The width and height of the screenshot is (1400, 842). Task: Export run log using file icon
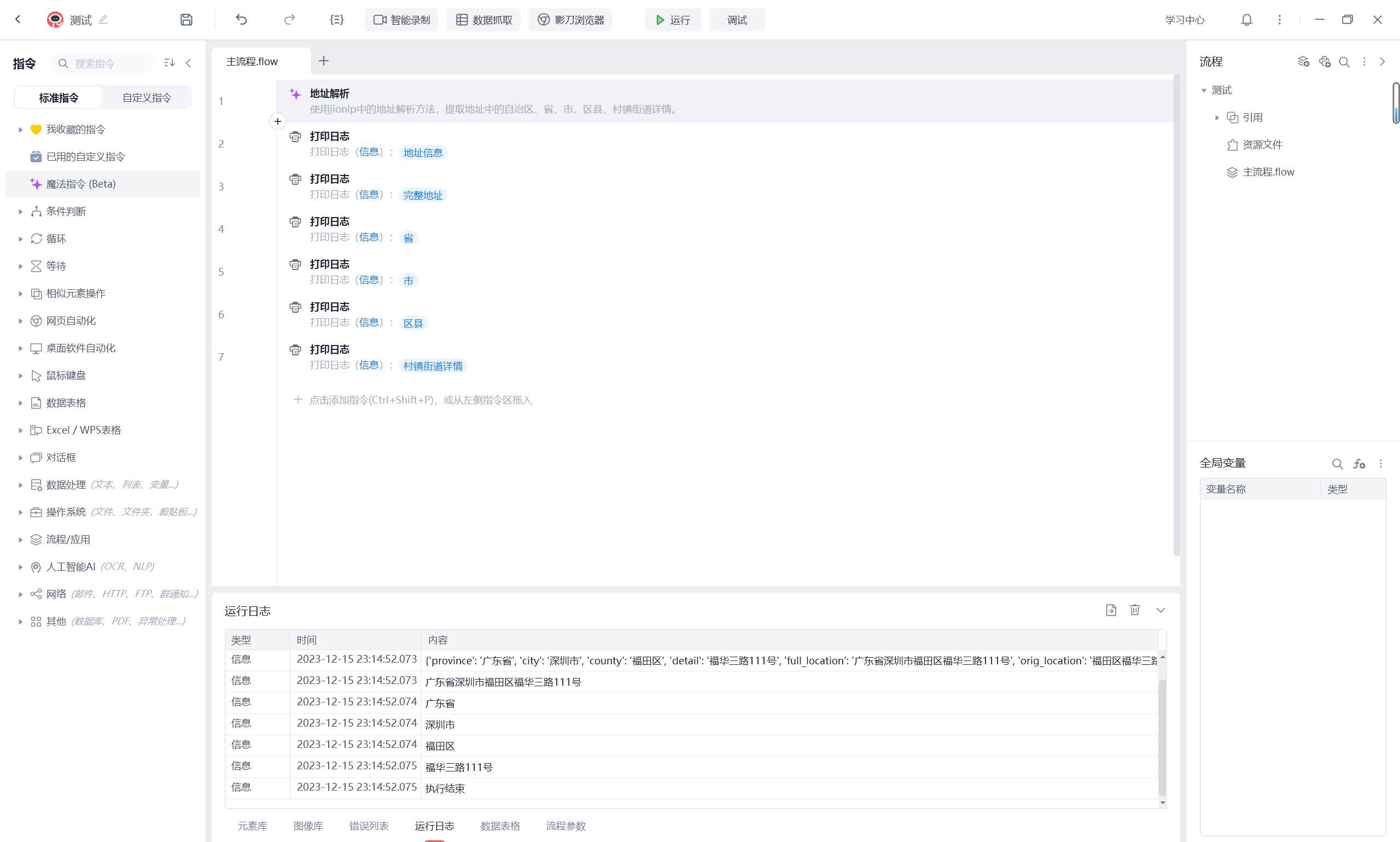pyautogui.click(x=1111, y=610)
